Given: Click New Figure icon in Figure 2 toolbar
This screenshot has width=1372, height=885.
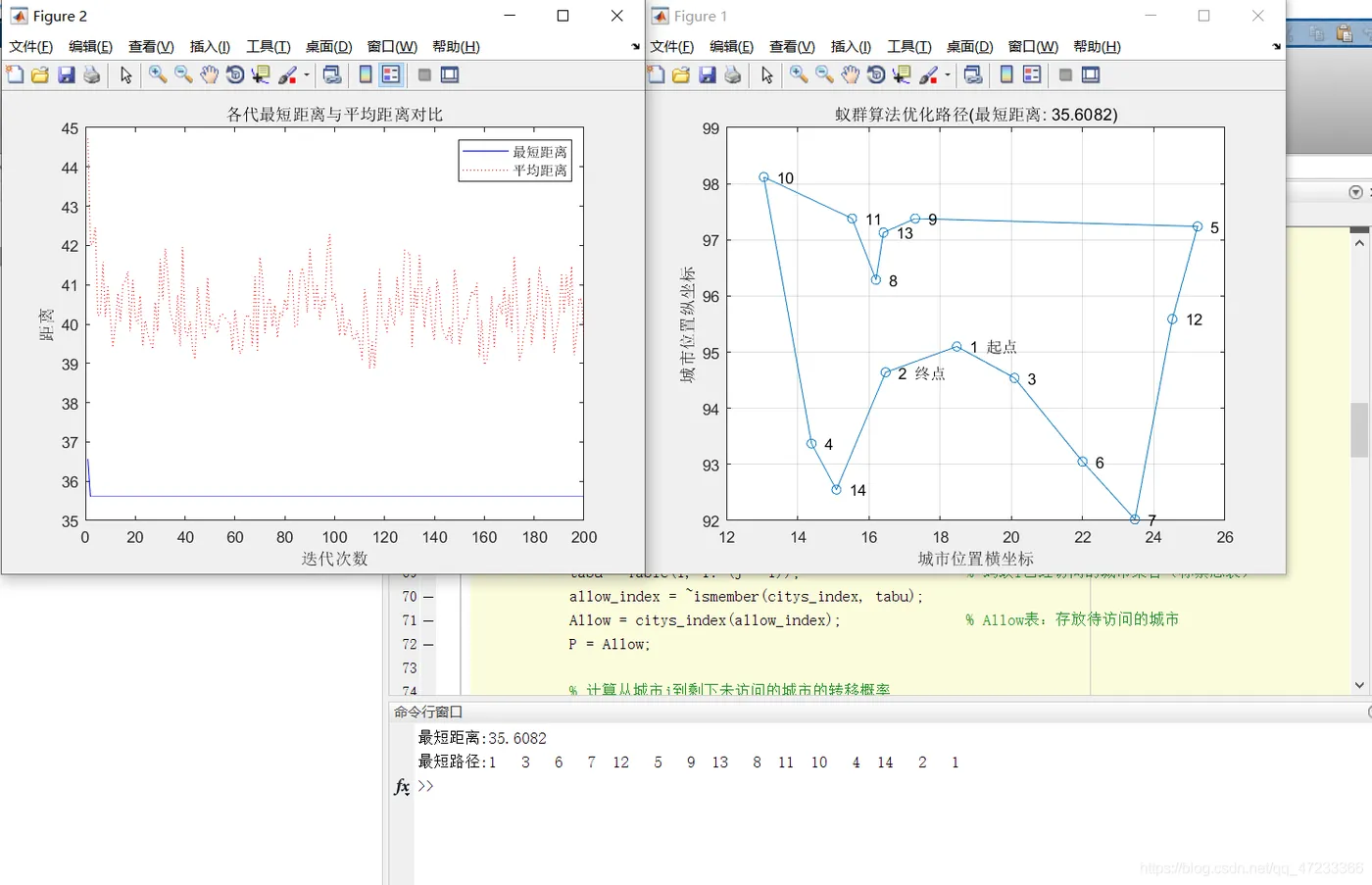Looking at the screenshot, I should (15, 74).
